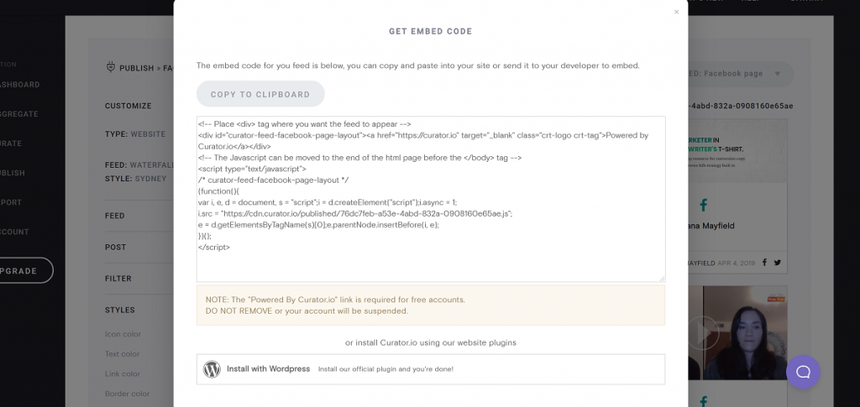The width and height of the screenshot is (860, 407).
Task: Expand the Feed section
Action: 115,216
